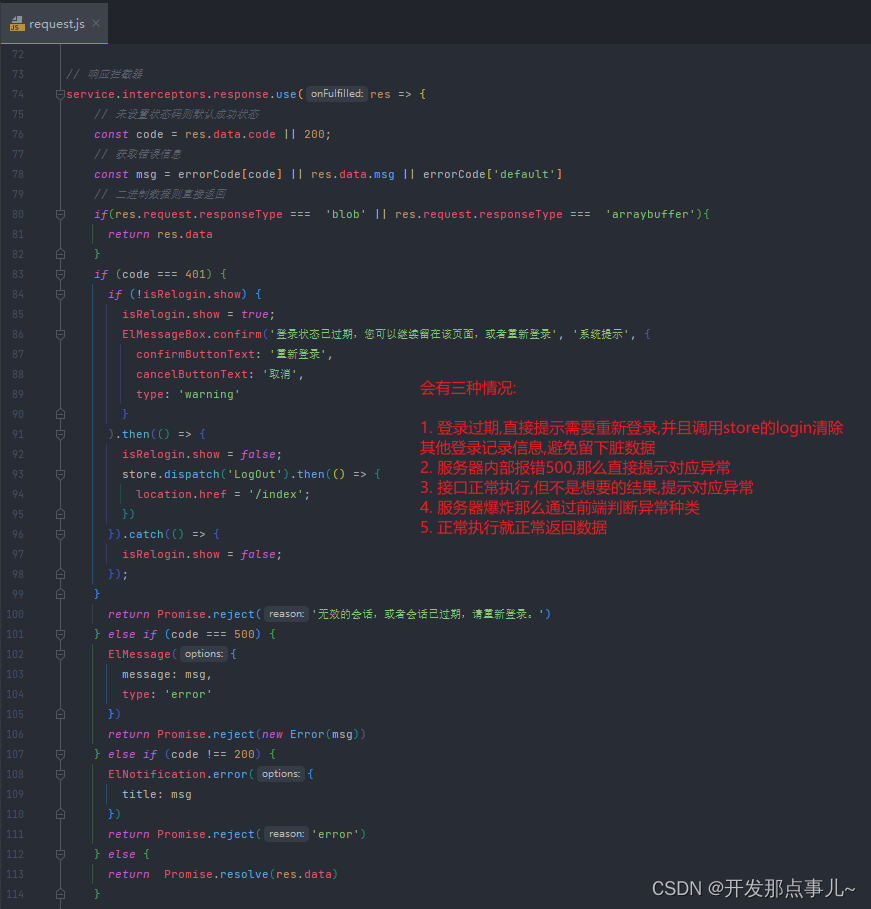Click 'ElMessageBox.confirm' on line 86
This screenshot has width=871, height=909.
192,334
